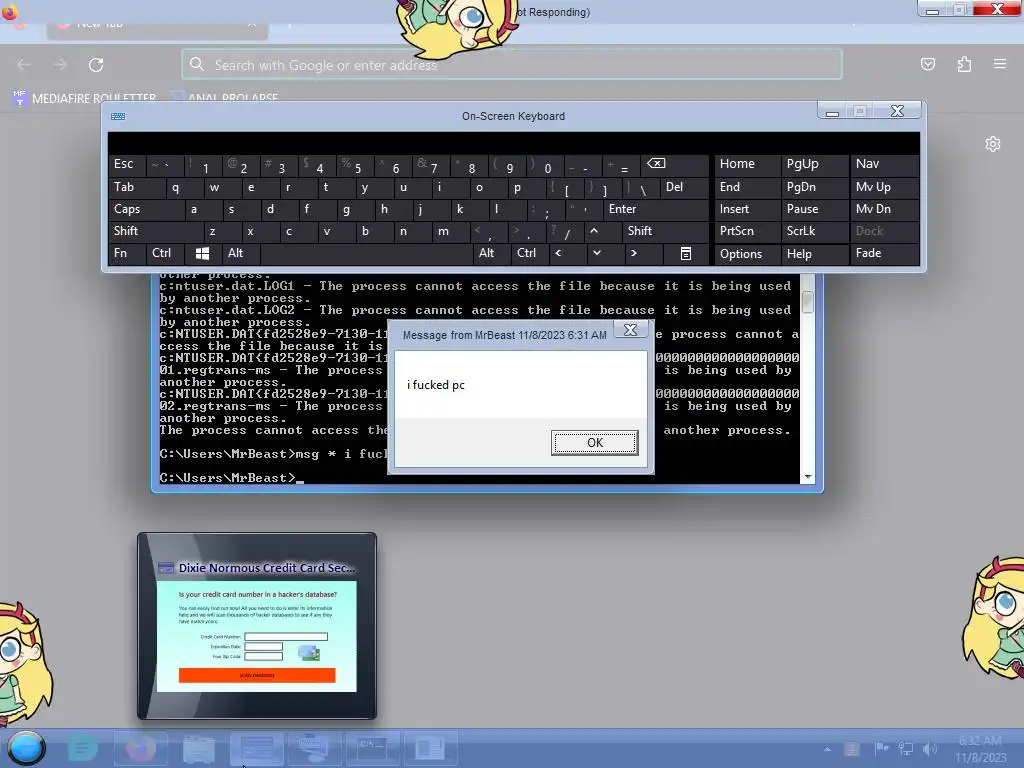Image resolution: width=1024 pixels, height=768 pixels.
Task: Select the Dixie Normous Credit Card preview thumbnail
Action: (x=257, y=626)
